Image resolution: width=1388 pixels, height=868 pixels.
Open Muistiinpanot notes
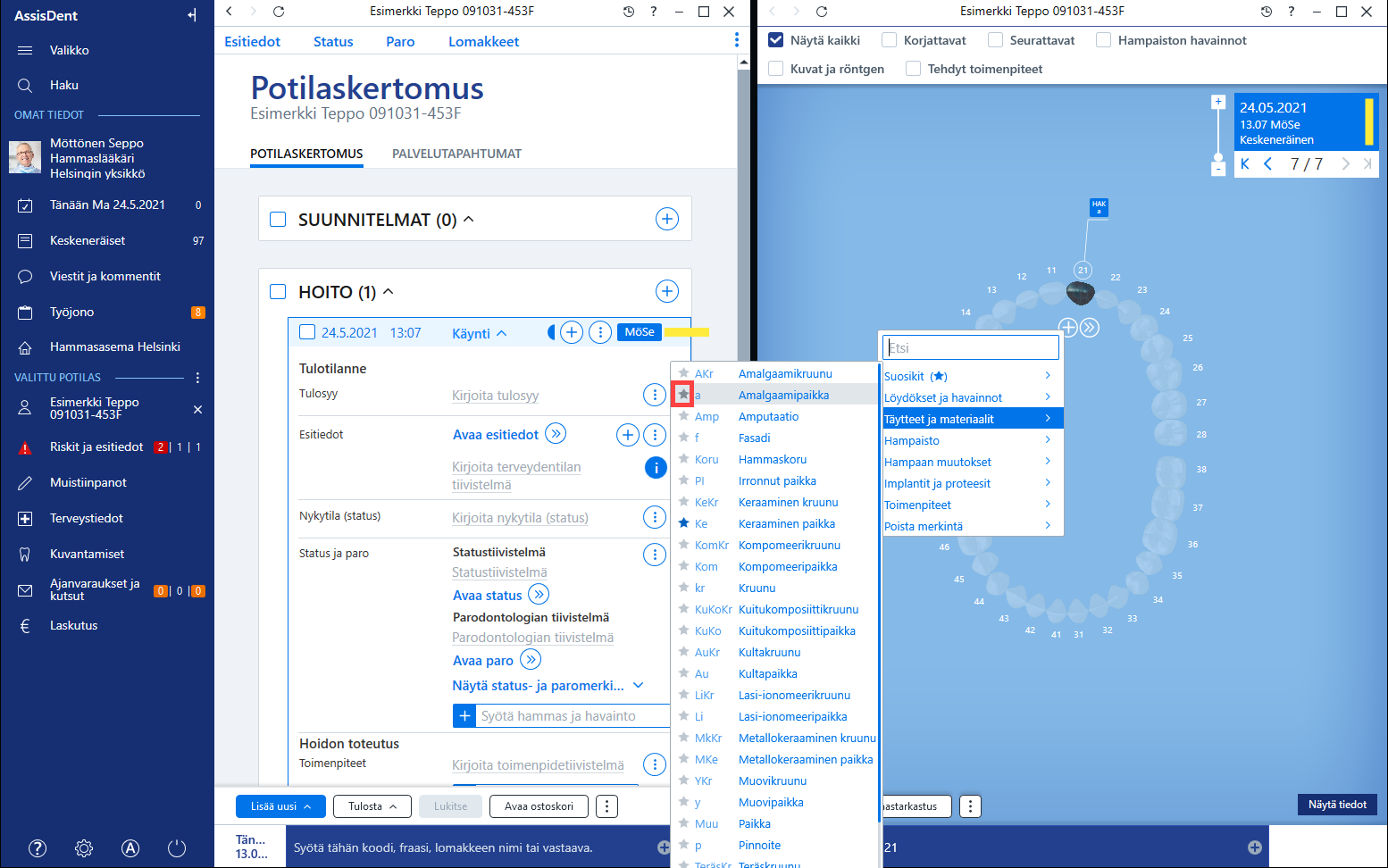click(107, 483)
